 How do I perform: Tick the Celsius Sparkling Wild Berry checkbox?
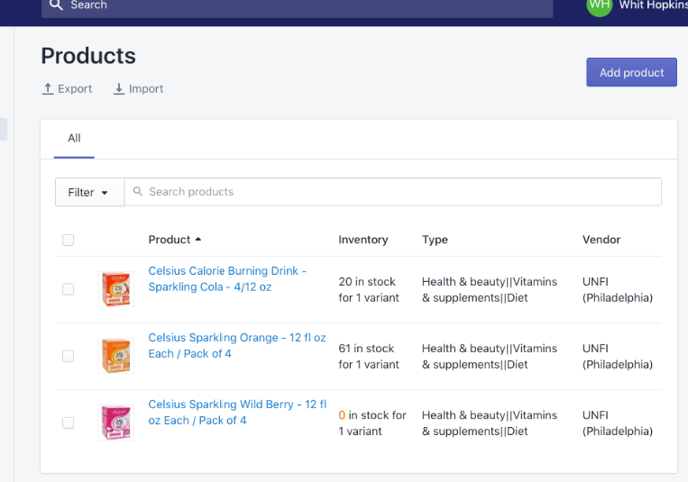pos(68,423)
